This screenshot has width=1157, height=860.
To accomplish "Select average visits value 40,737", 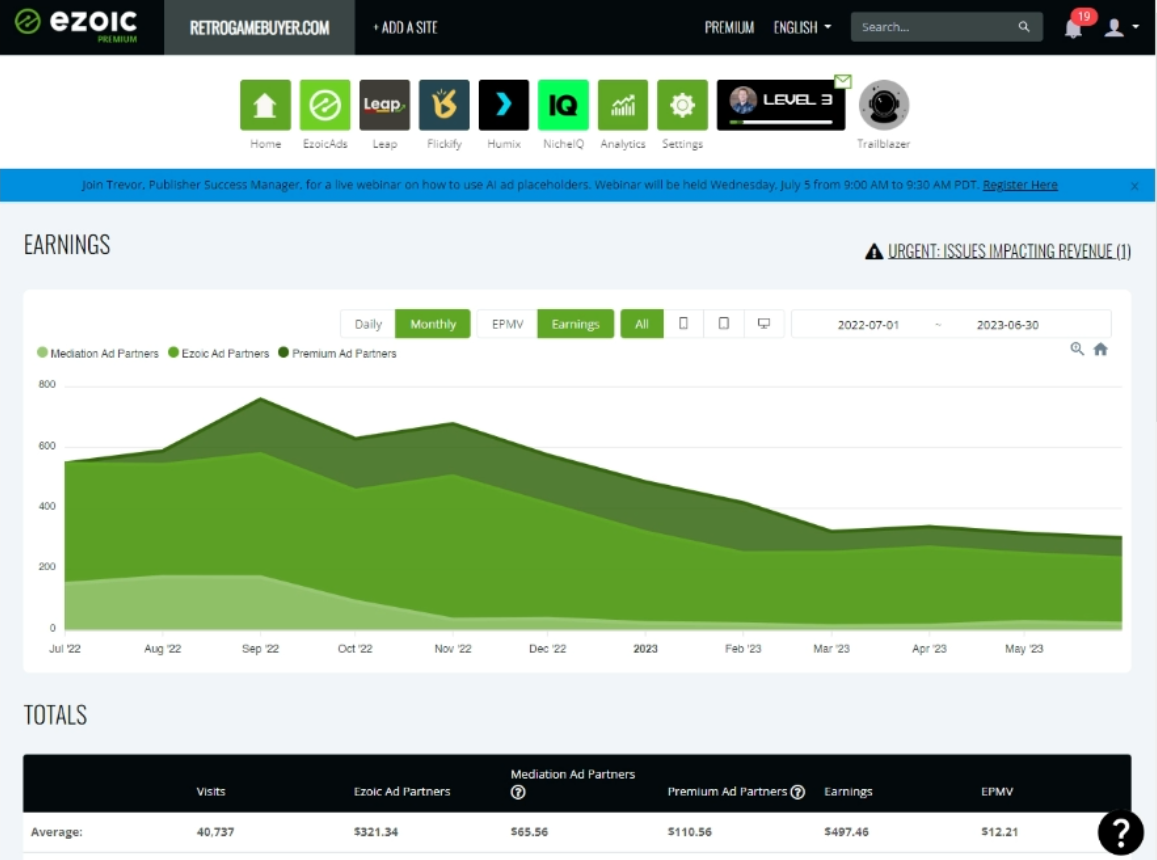I will click(x=215, y=832).
